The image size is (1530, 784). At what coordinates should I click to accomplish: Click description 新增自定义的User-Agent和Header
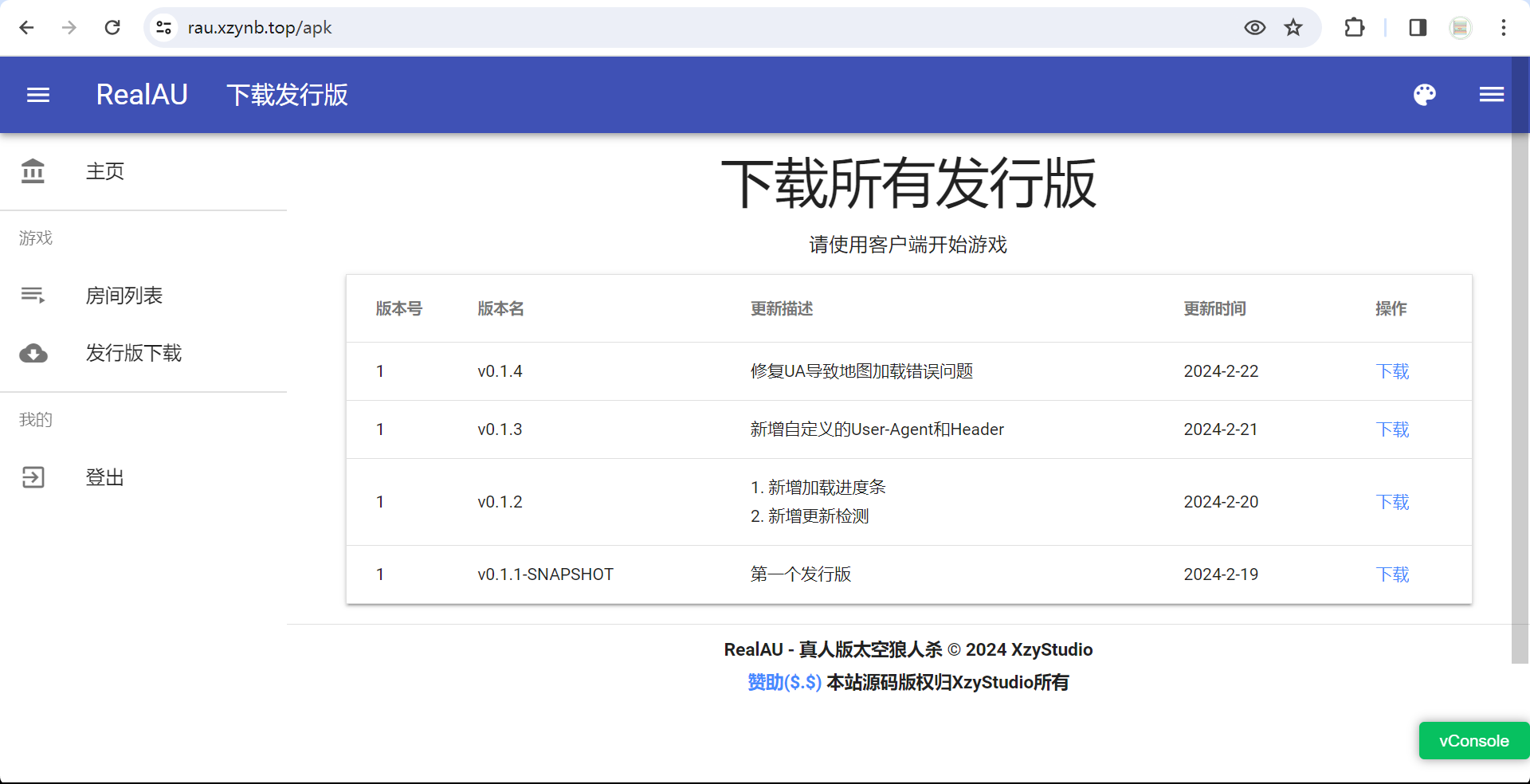coord(877,429)
